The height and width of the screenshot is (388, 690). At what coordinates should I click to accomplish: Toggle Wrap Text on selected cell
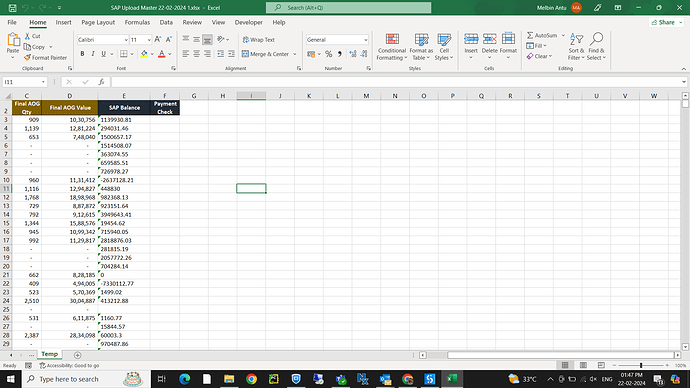point(259,40)
